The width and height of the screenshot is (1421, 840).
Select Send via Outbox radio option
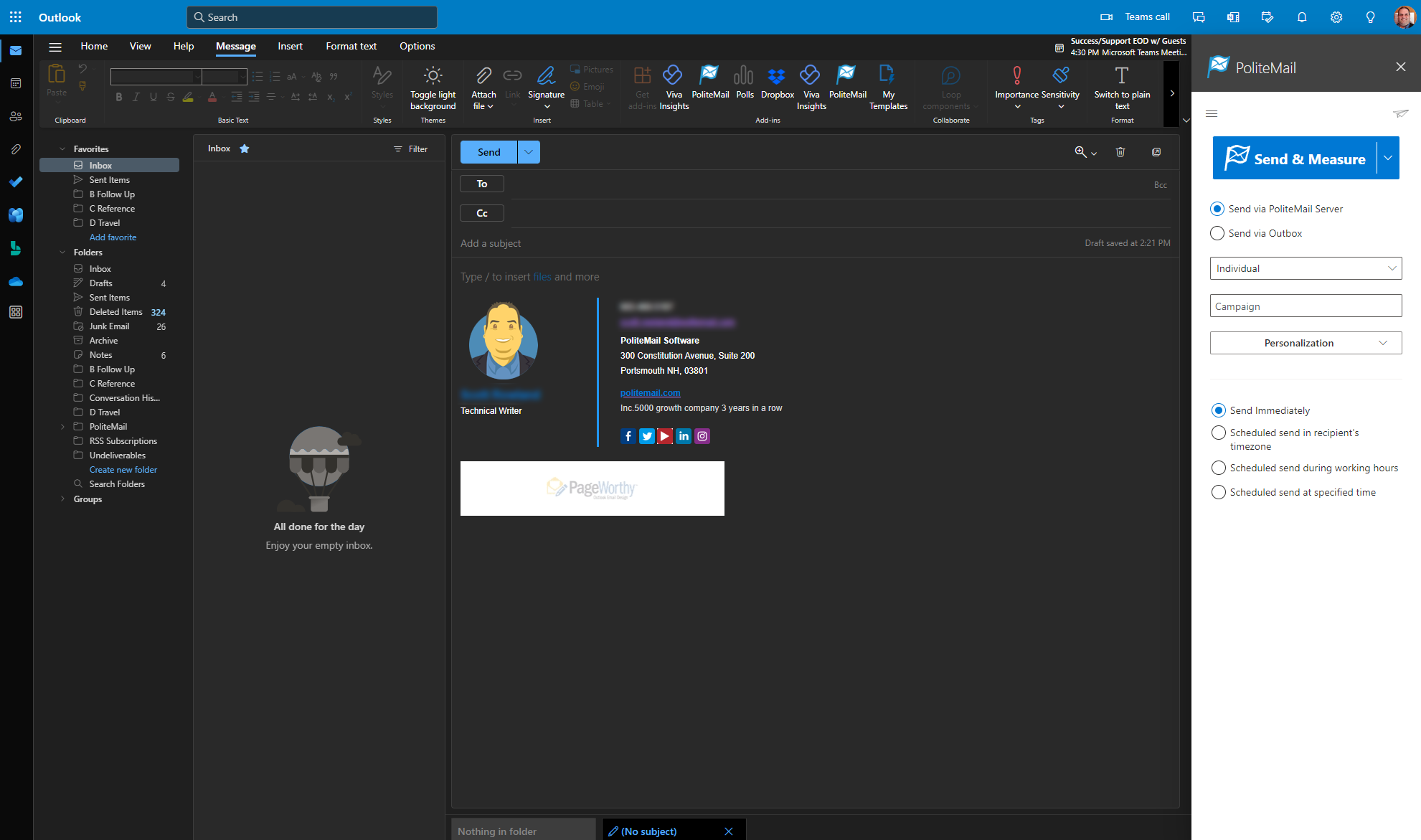pos(1217,233)
